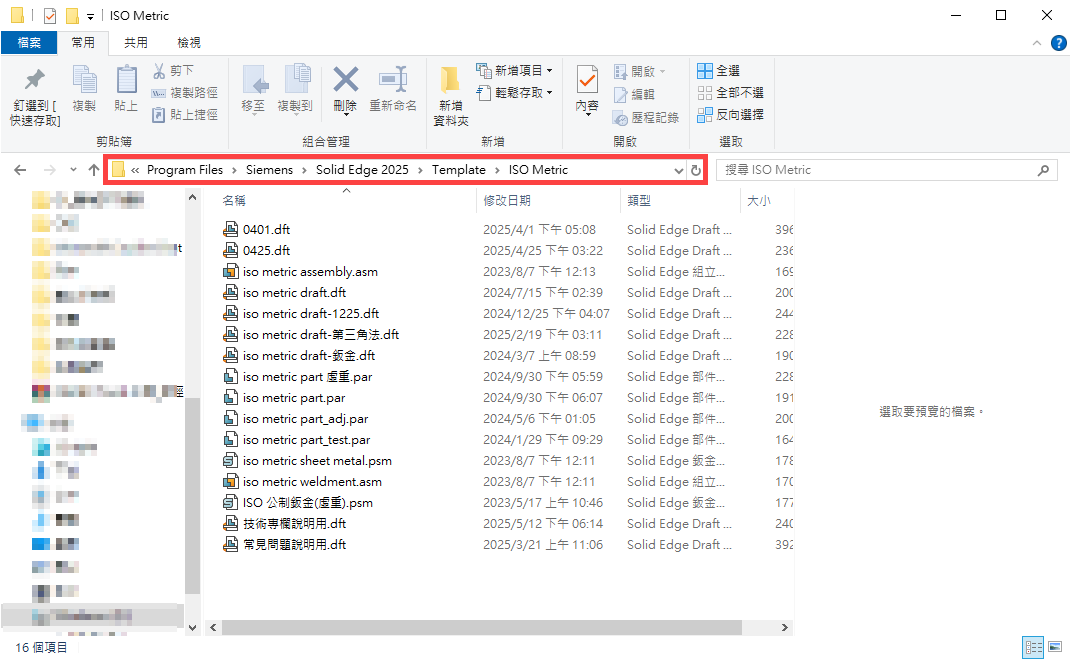The image size is (1071, 660).
Task: Click 反向選擇 invert selection
Action: click(730, 114)
